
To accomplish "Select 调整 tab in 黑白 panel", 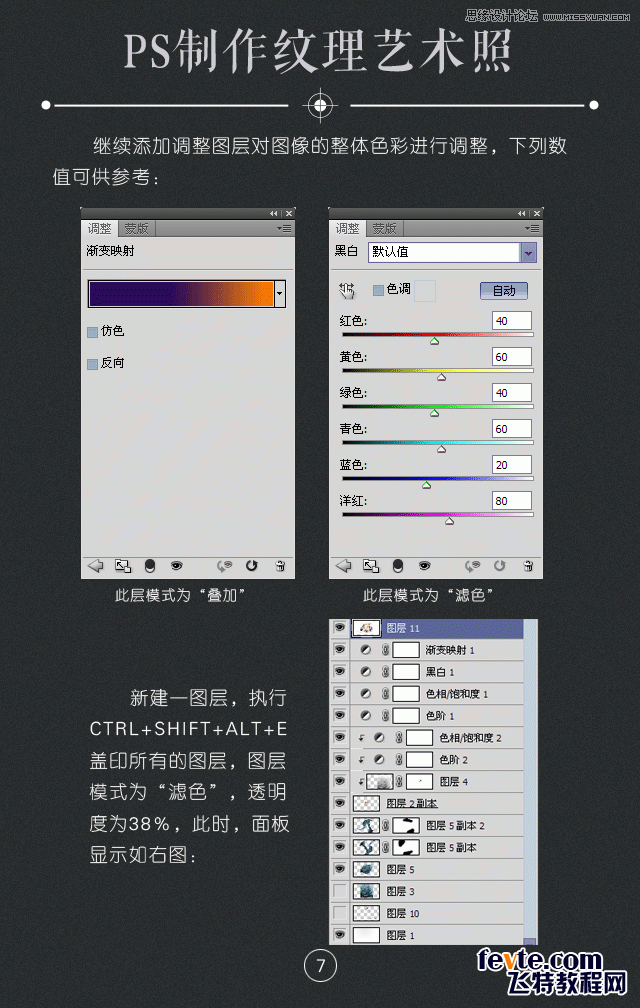I will click(348, 228).
